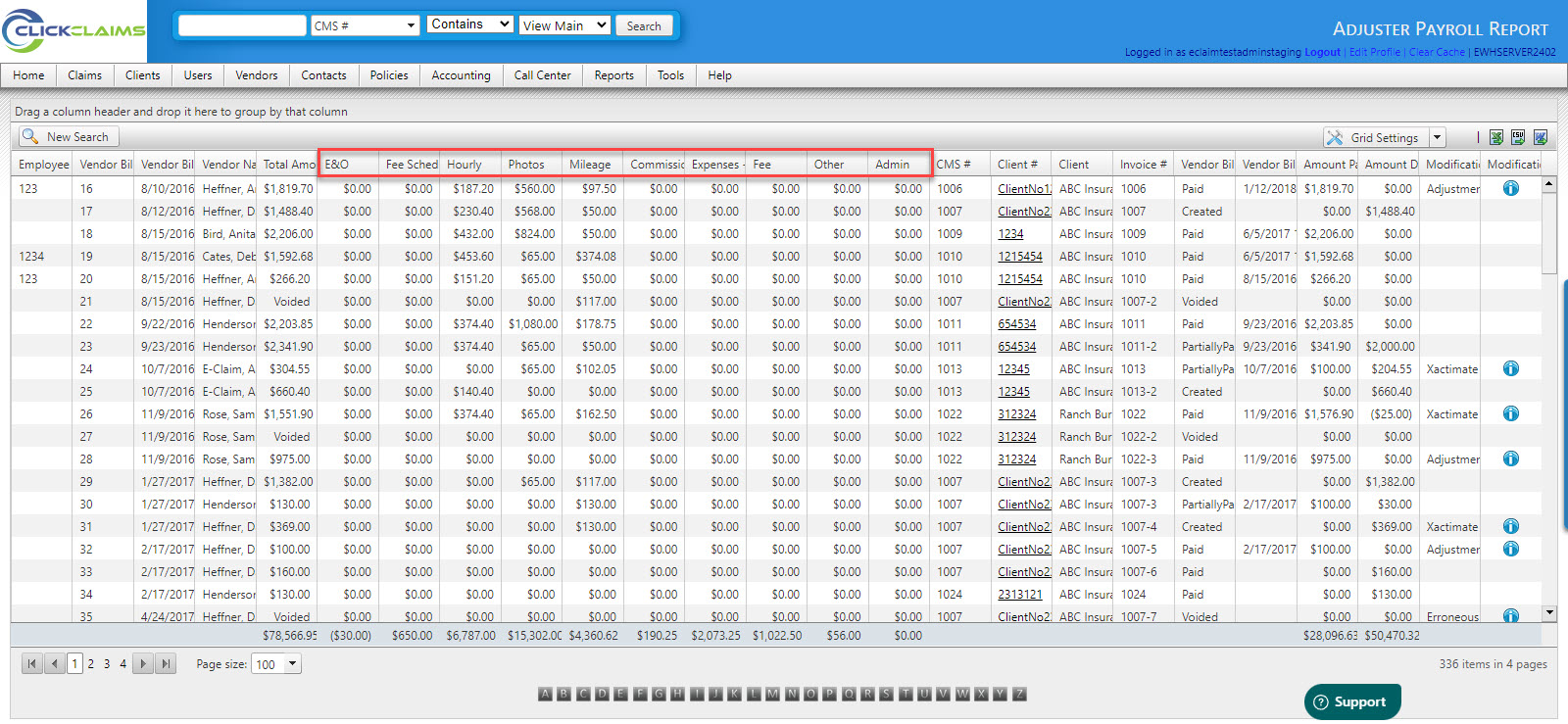Open the Call Center menu

point(543,75)
